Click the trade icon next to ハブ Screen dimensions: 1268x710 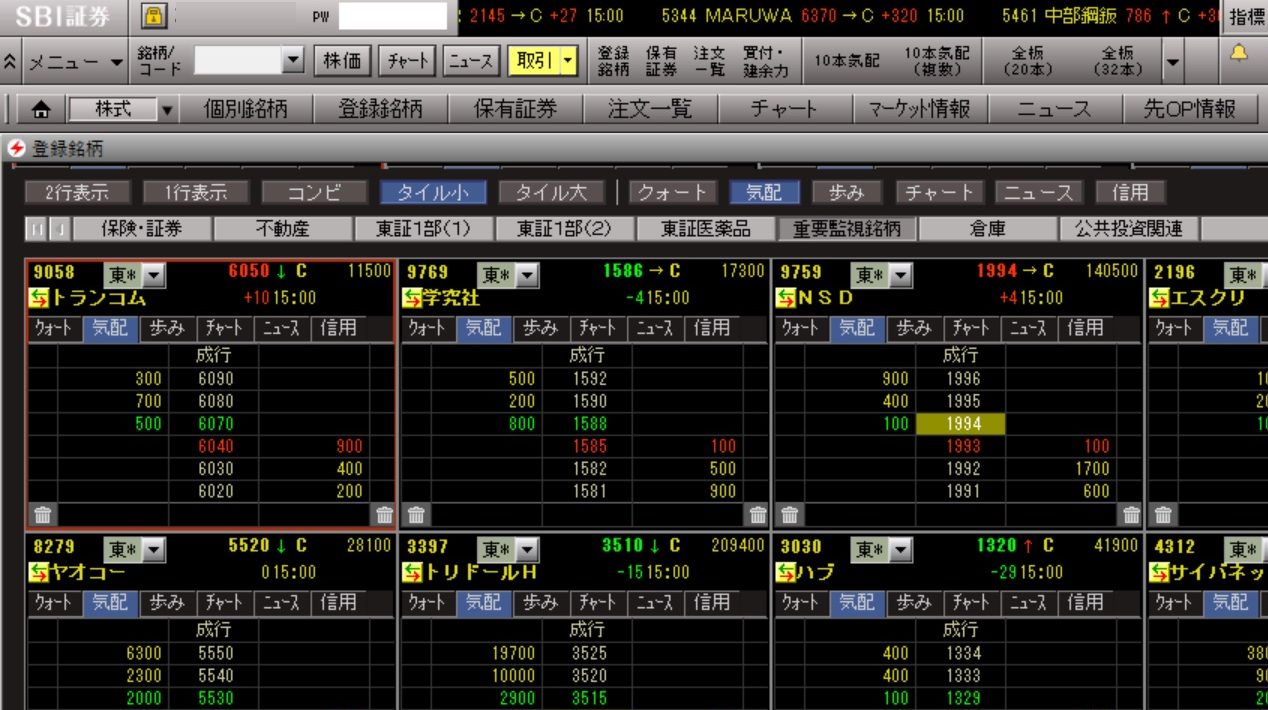pyautogui.click(x=787, y=573)
